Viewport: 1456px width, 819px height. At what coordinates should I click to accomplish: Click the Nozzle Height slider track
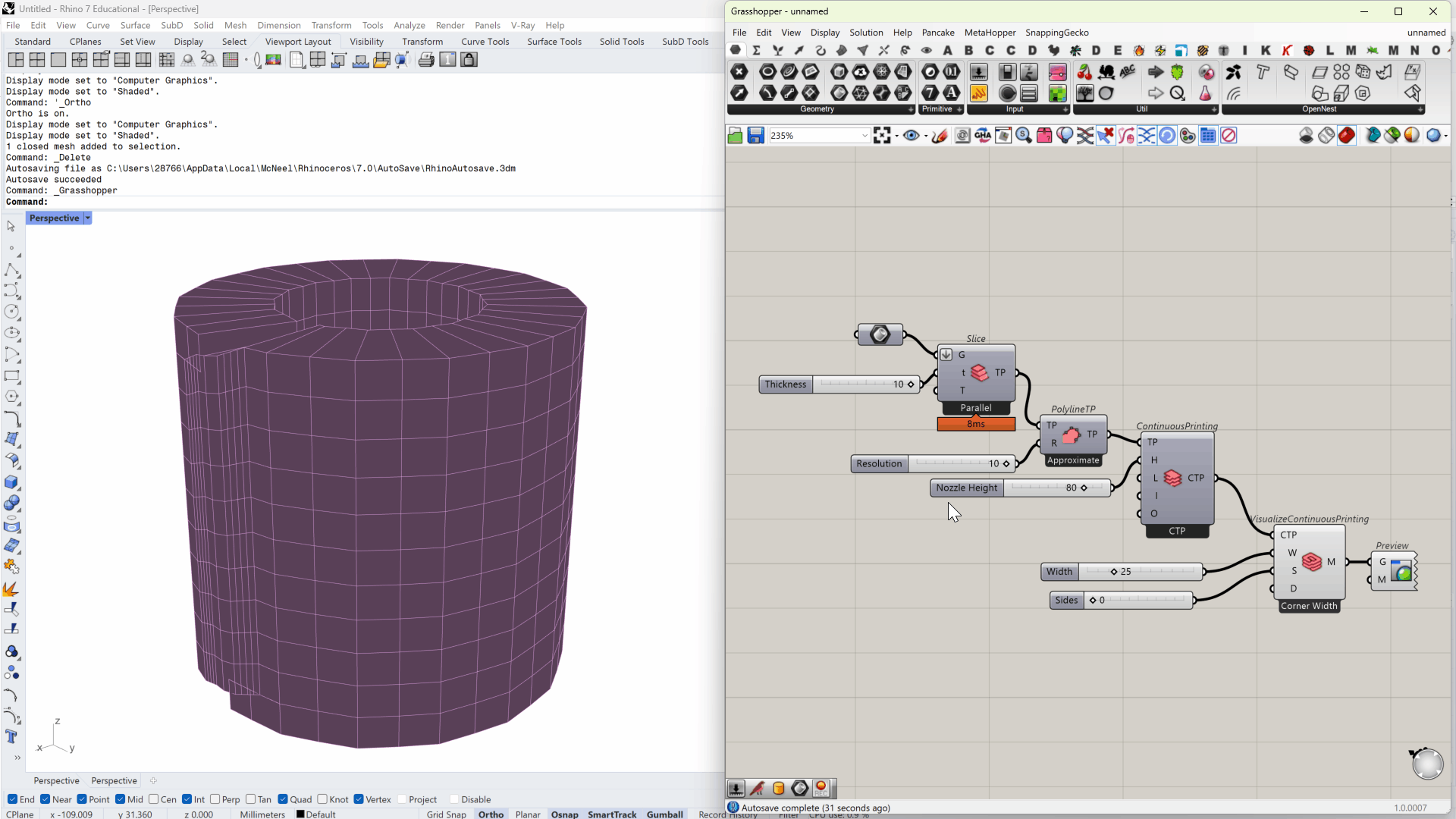1039,488
